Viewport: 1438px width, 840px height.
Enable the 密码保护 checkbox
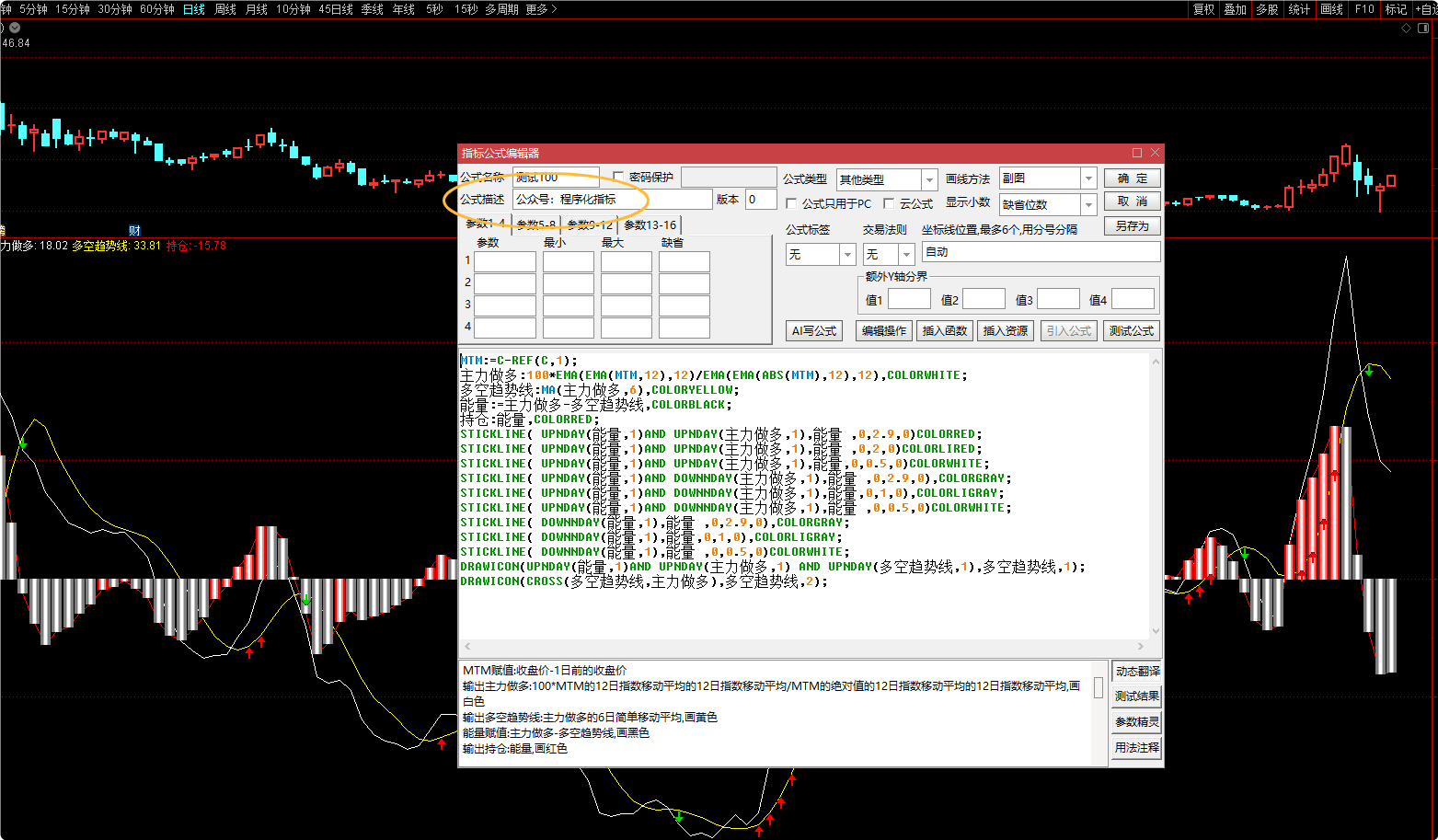(618, 177)
